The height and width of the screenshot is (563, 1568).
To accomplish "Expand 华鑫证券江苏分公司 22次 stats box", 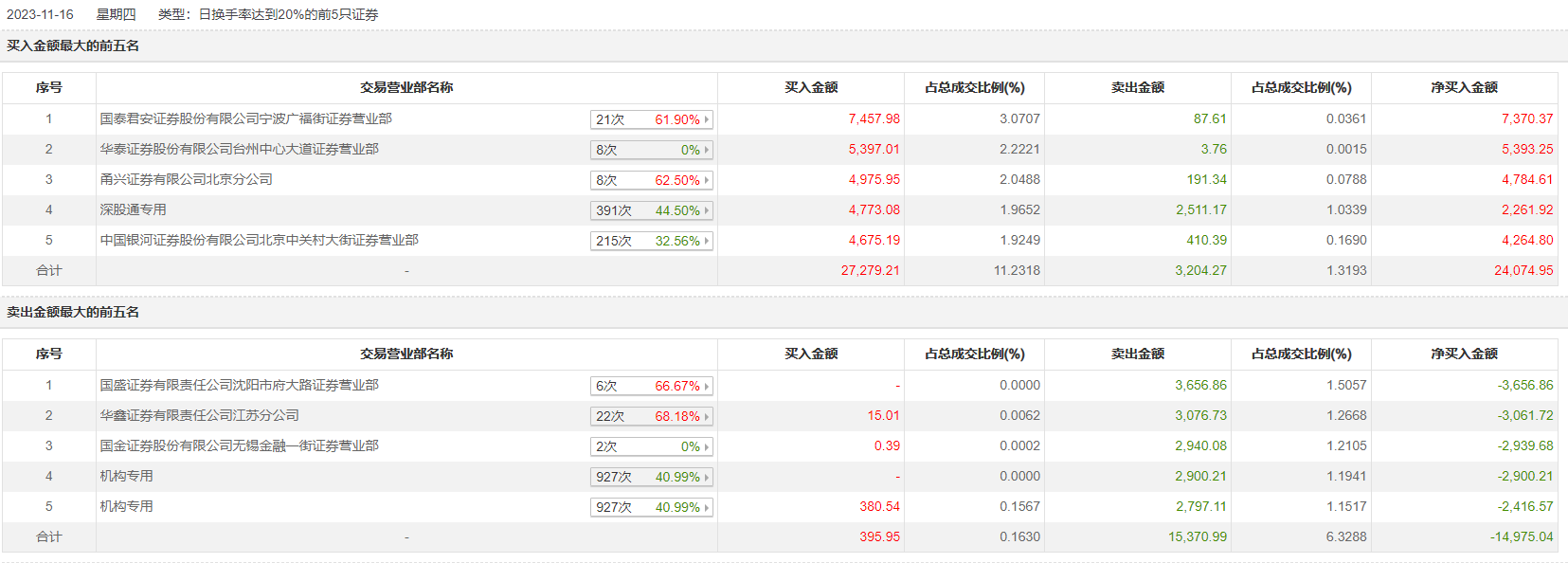I will click(651, 416).
